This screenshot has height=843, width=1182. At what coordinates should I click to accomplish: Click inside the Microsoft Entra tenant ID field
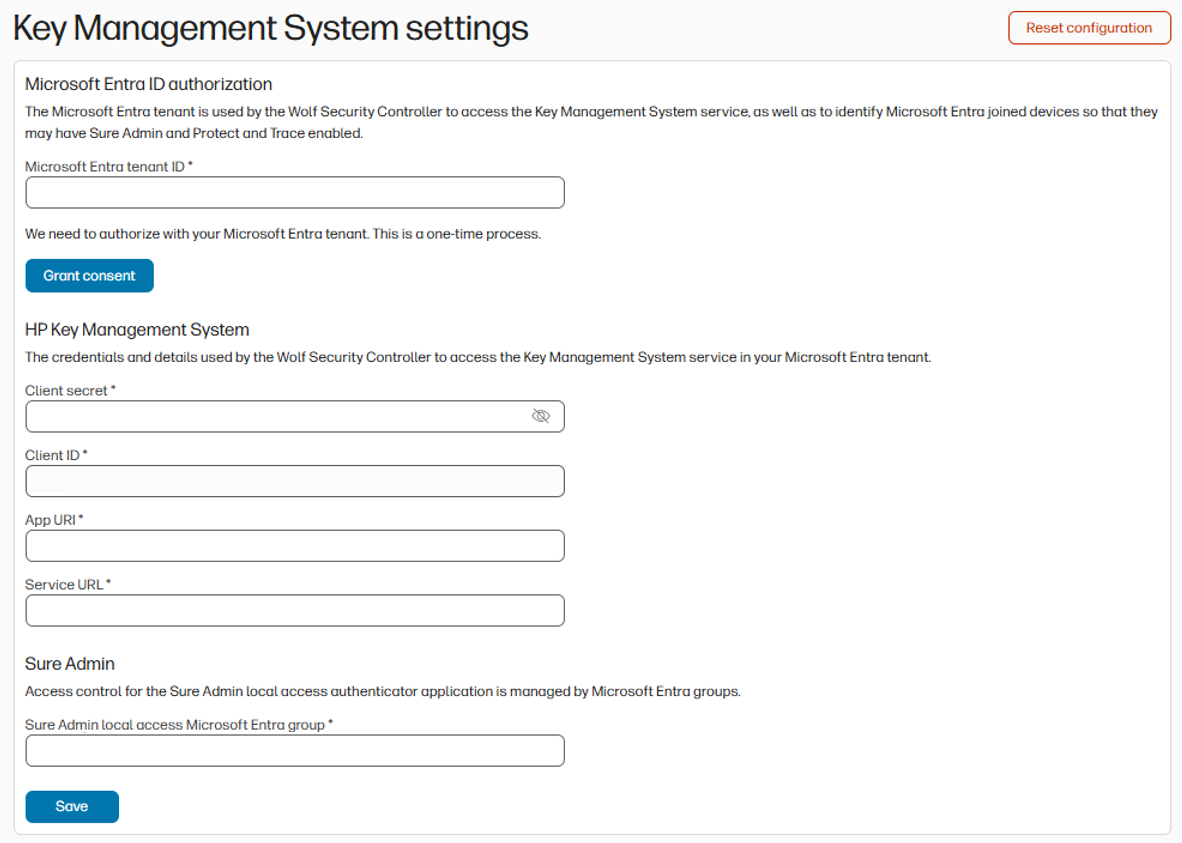[294, 192]
